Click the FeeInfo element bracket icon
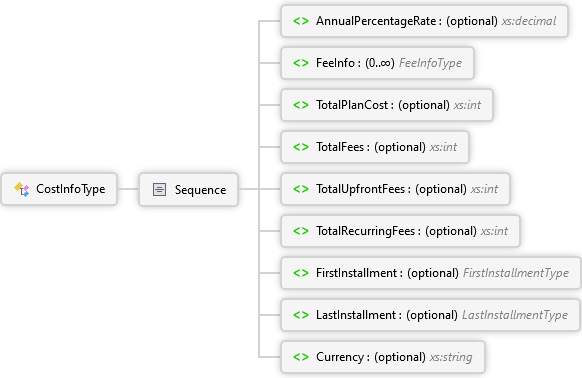The width and height of the screenshot is (582, 378). (x=301, y=63)
